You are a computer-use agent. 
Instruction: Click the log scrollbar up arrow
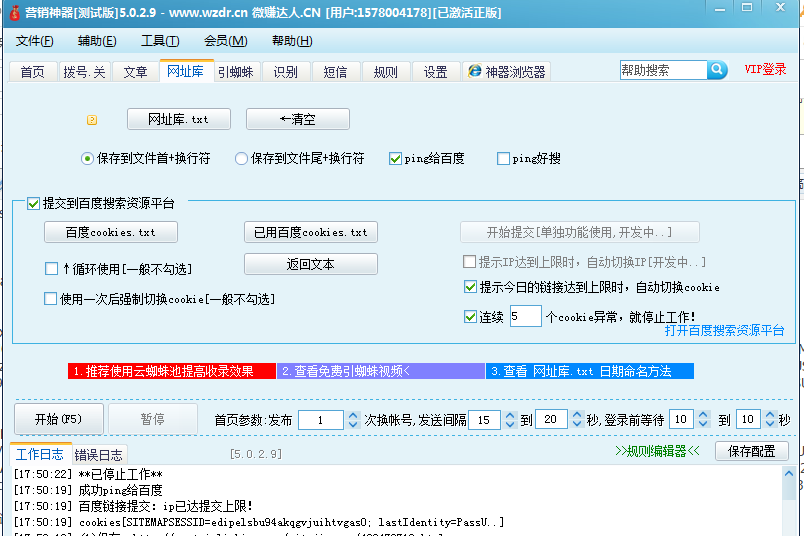pyautogui.click(x=789, y=473)
